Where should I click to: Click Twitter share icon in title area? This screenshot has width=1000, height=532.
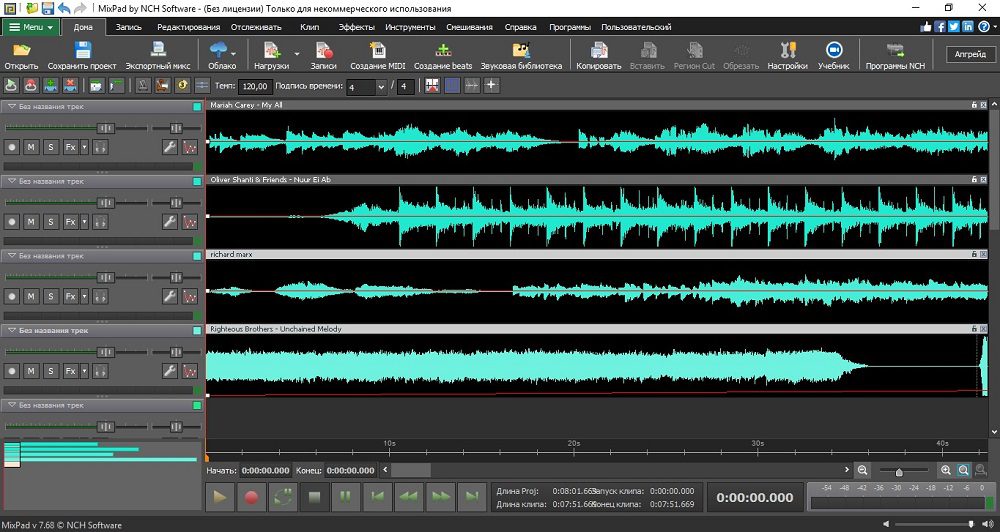click(x=954, y=27)
